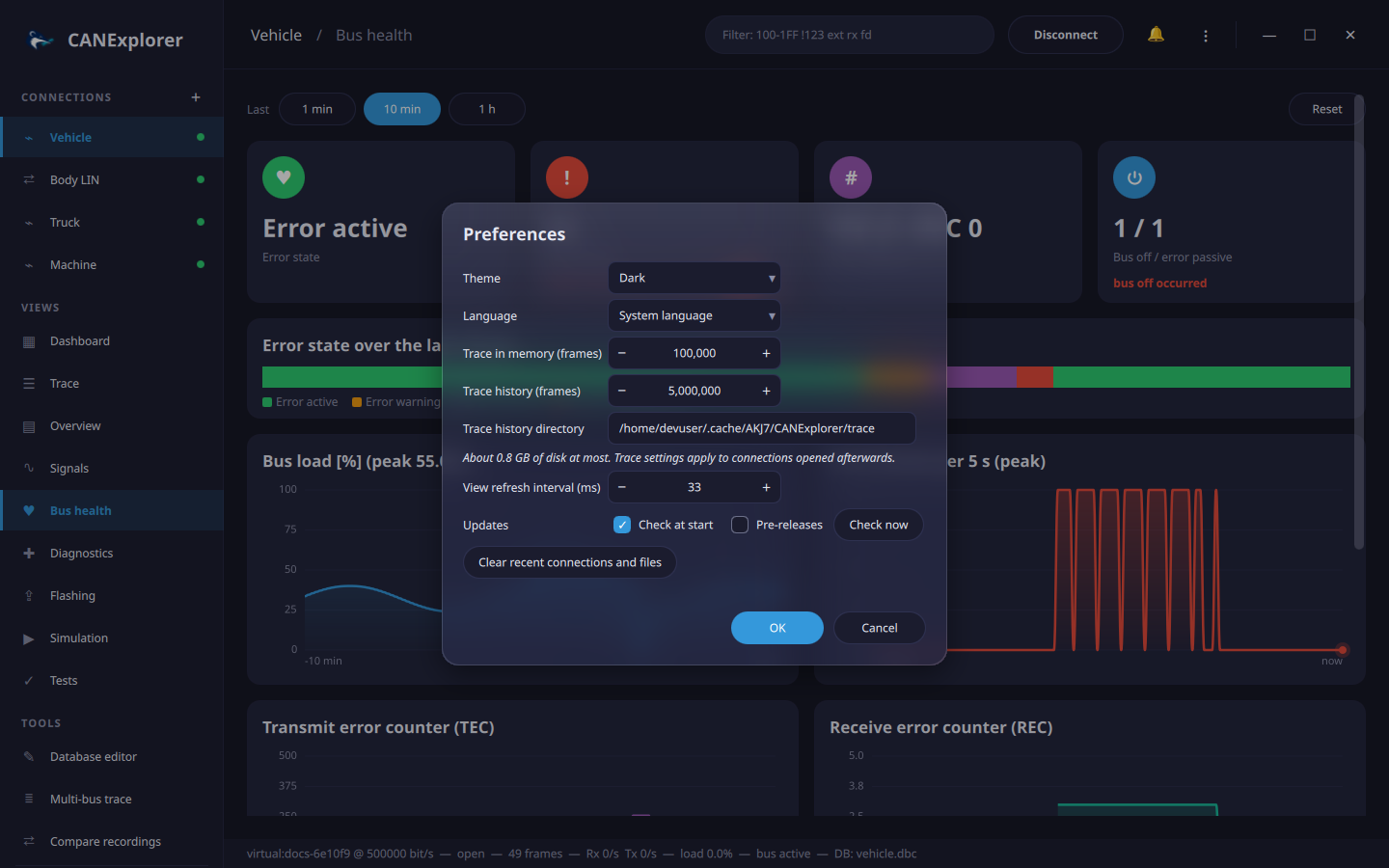Click the blue power Bus off icon
The width and height of the screenshot is (1389, 868).
(1134, 177)
